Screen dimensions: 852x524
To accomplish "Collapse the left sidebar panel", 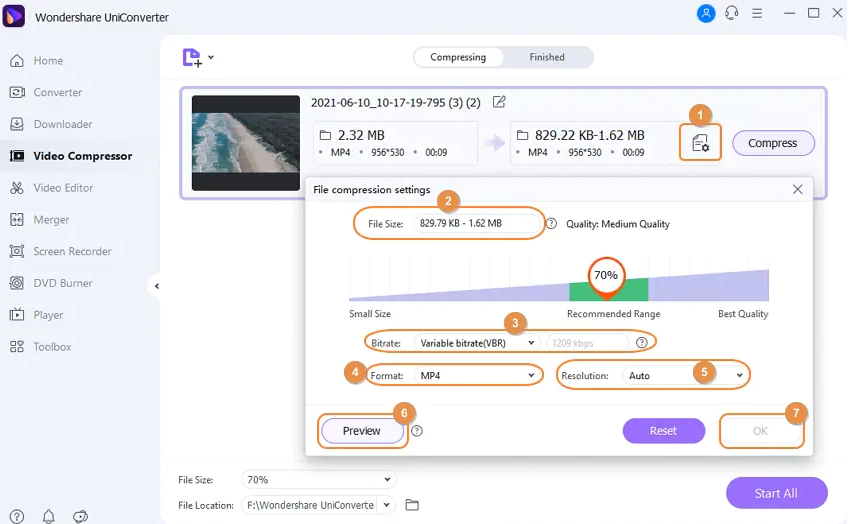I will (x=156, y=286).
